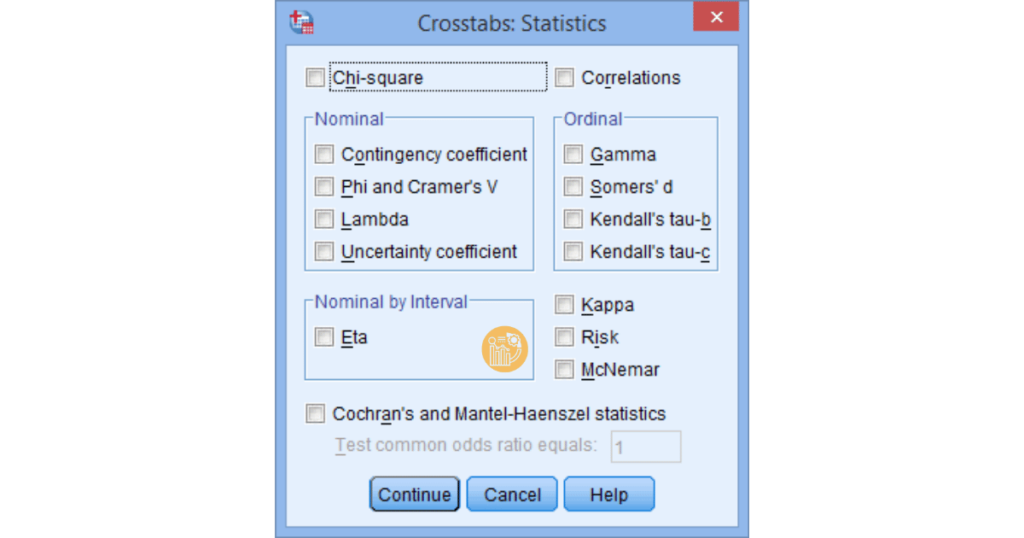Screen dimensions: 1024x538
Task: Enable the Risk checkbox
Action: (x=564, y=337)
